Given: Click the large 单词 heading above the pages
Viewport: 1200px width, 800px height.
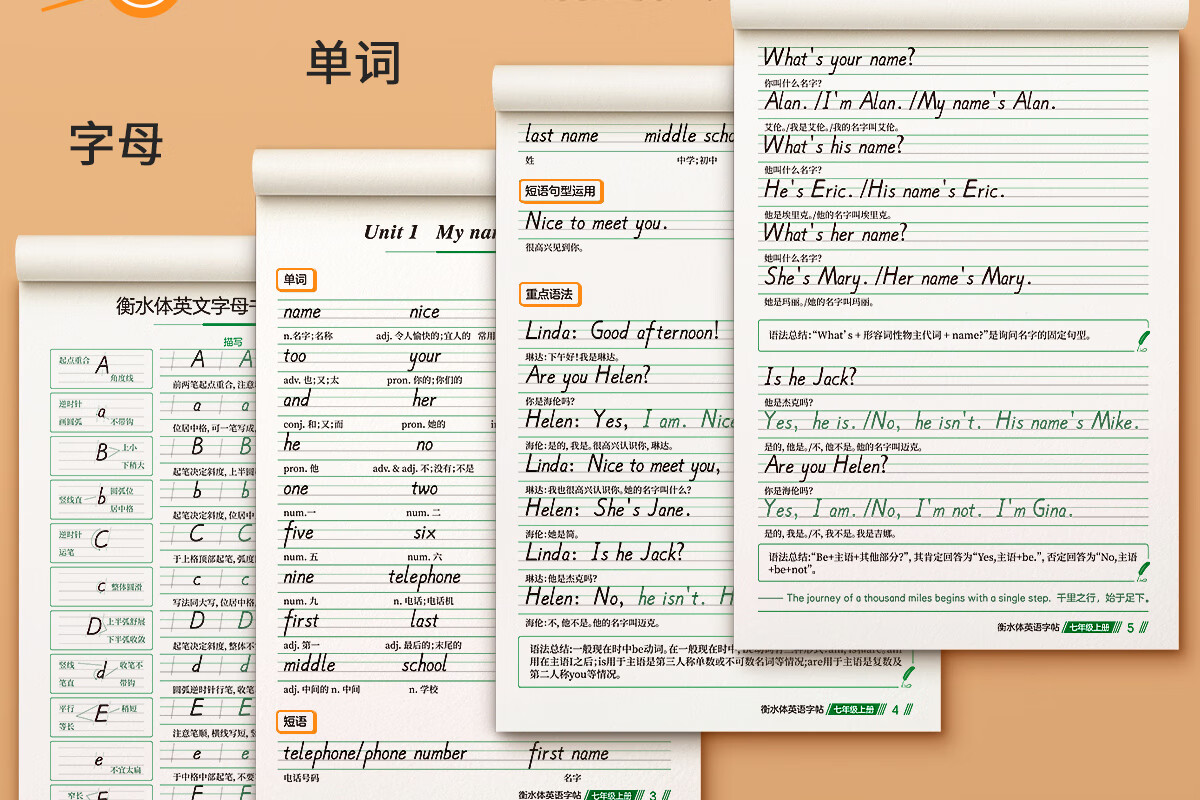Looking at the screenshot, I should pyautogui.click(x=353, y=62).
